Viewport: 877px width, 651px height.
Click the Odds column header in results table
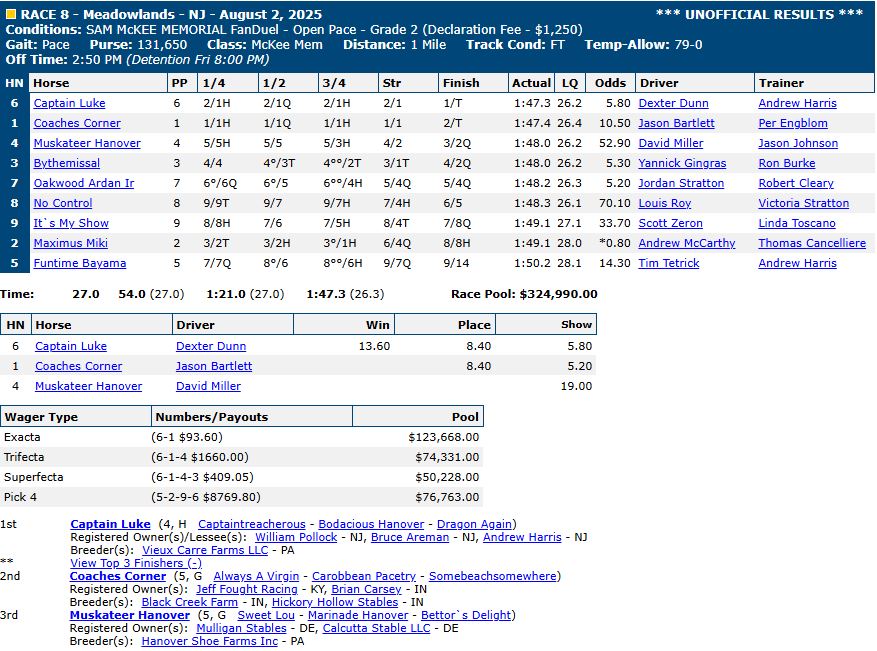[x=610, y=83]
